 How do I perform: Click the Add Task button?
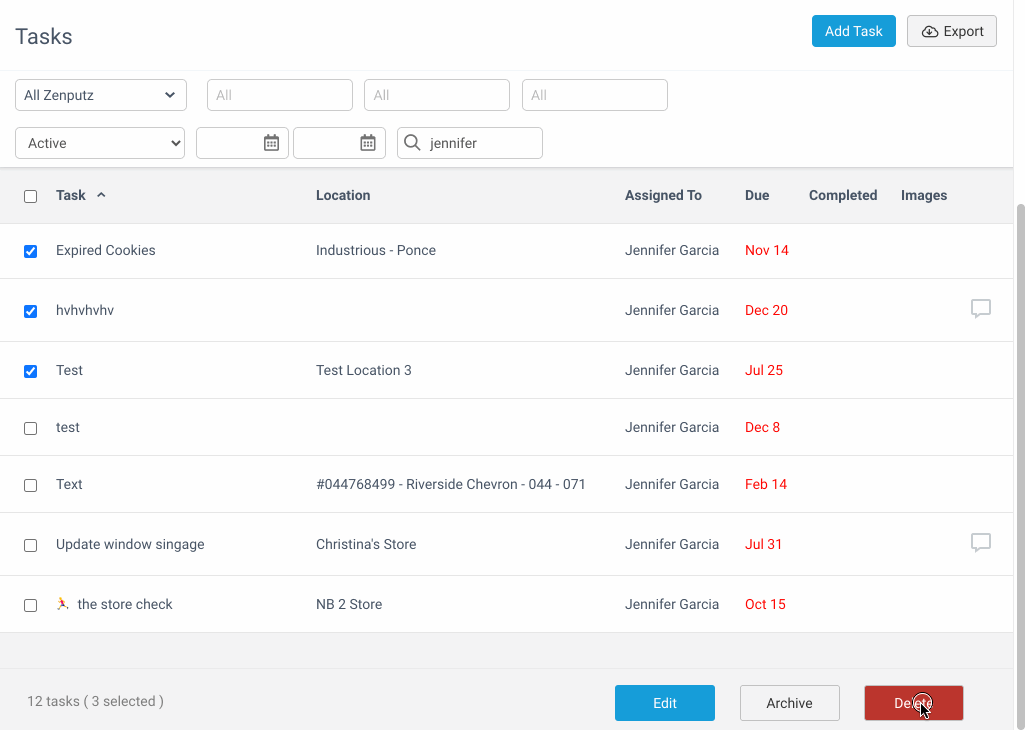coord(854,31)
